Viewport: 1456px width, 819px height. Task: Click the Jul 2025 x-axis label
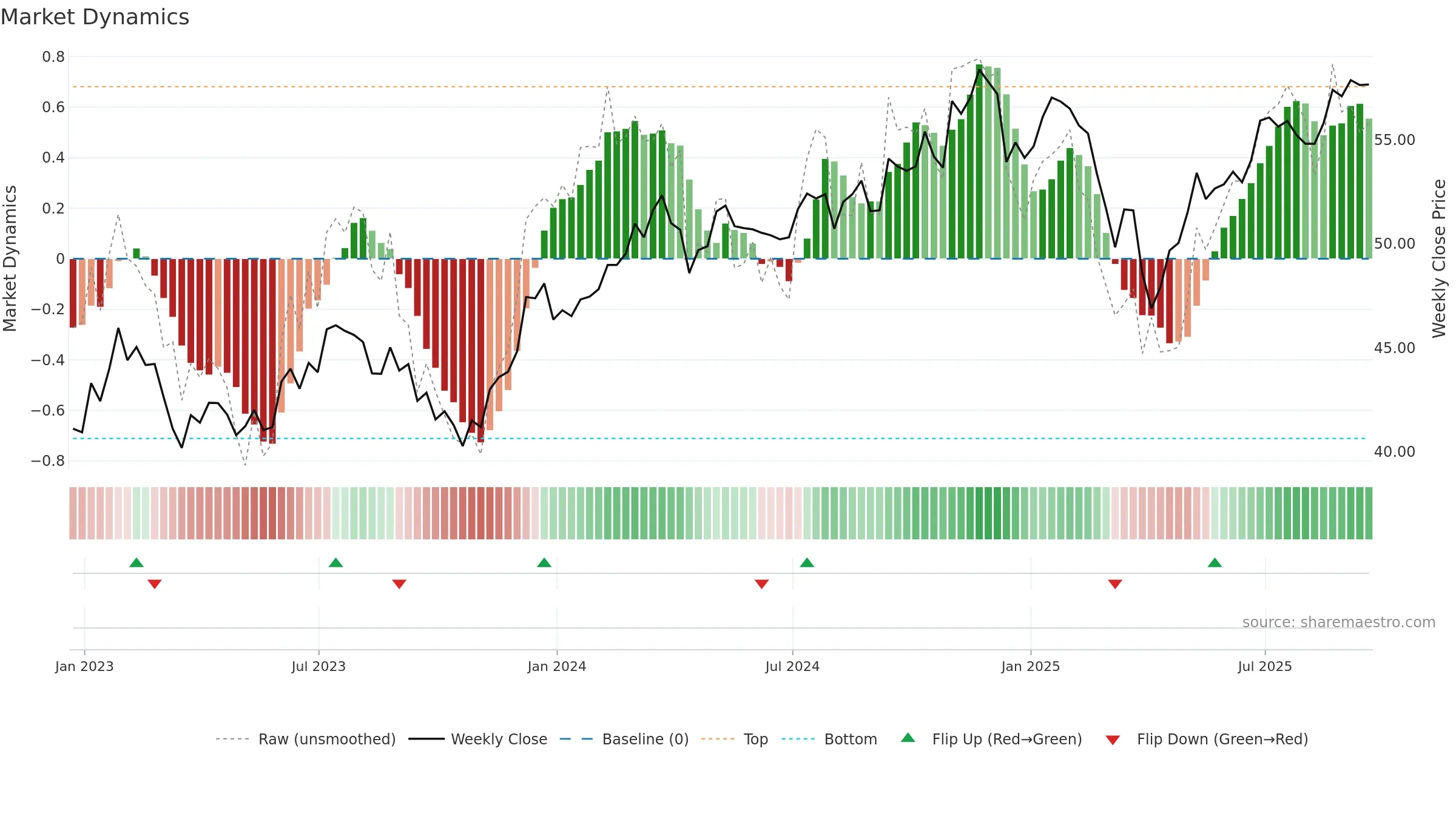click(x=1265, y=666)
